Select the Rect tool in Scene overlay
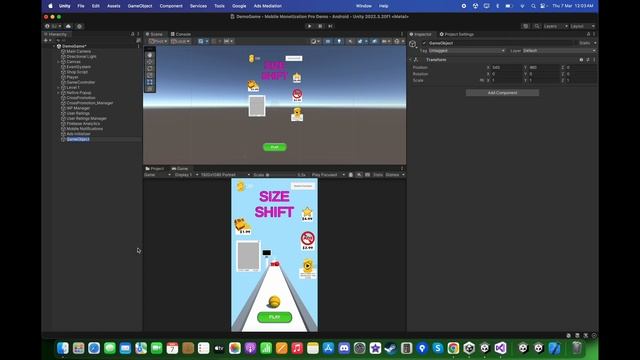Screen dimensions: 640x360 pyautogui.click(x=150, y=82)
